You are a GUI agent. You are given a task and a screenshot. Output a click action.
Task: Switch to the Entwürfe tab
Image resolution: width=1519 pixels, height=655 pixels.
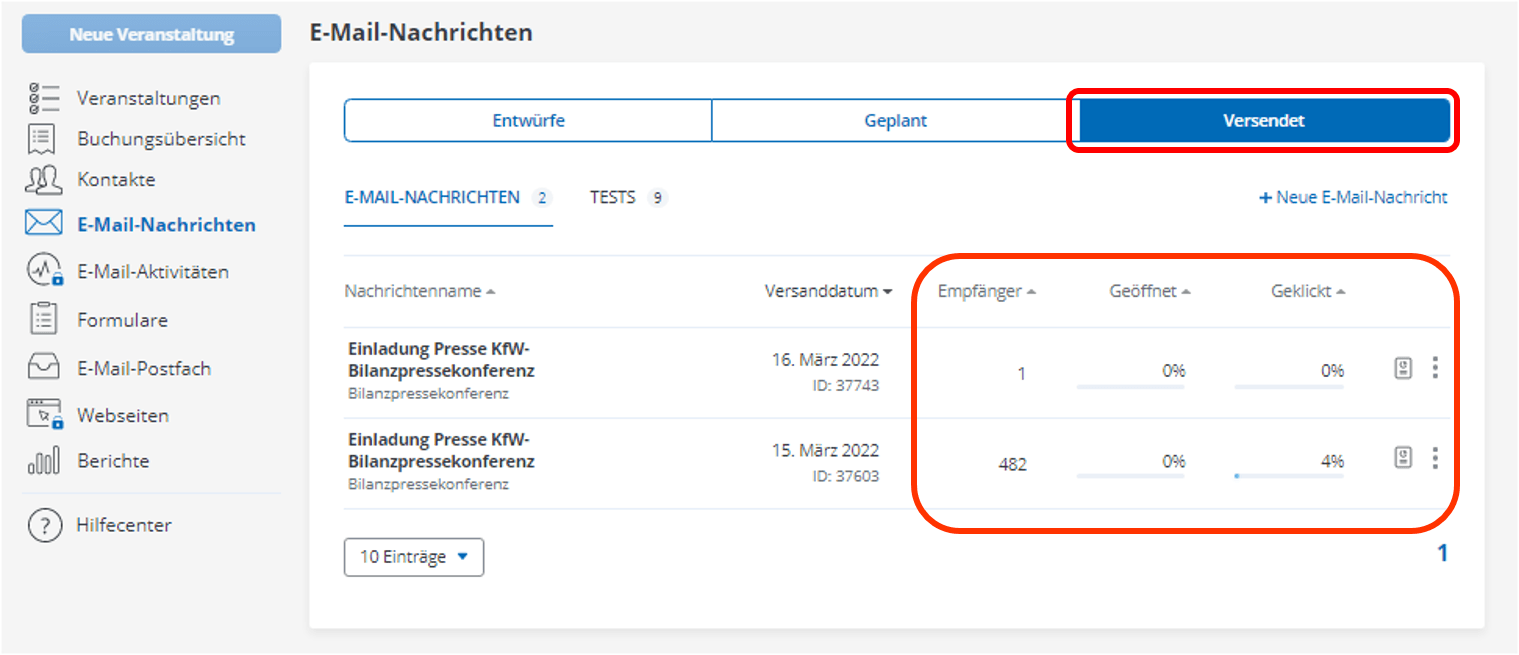tap(528, 121)
